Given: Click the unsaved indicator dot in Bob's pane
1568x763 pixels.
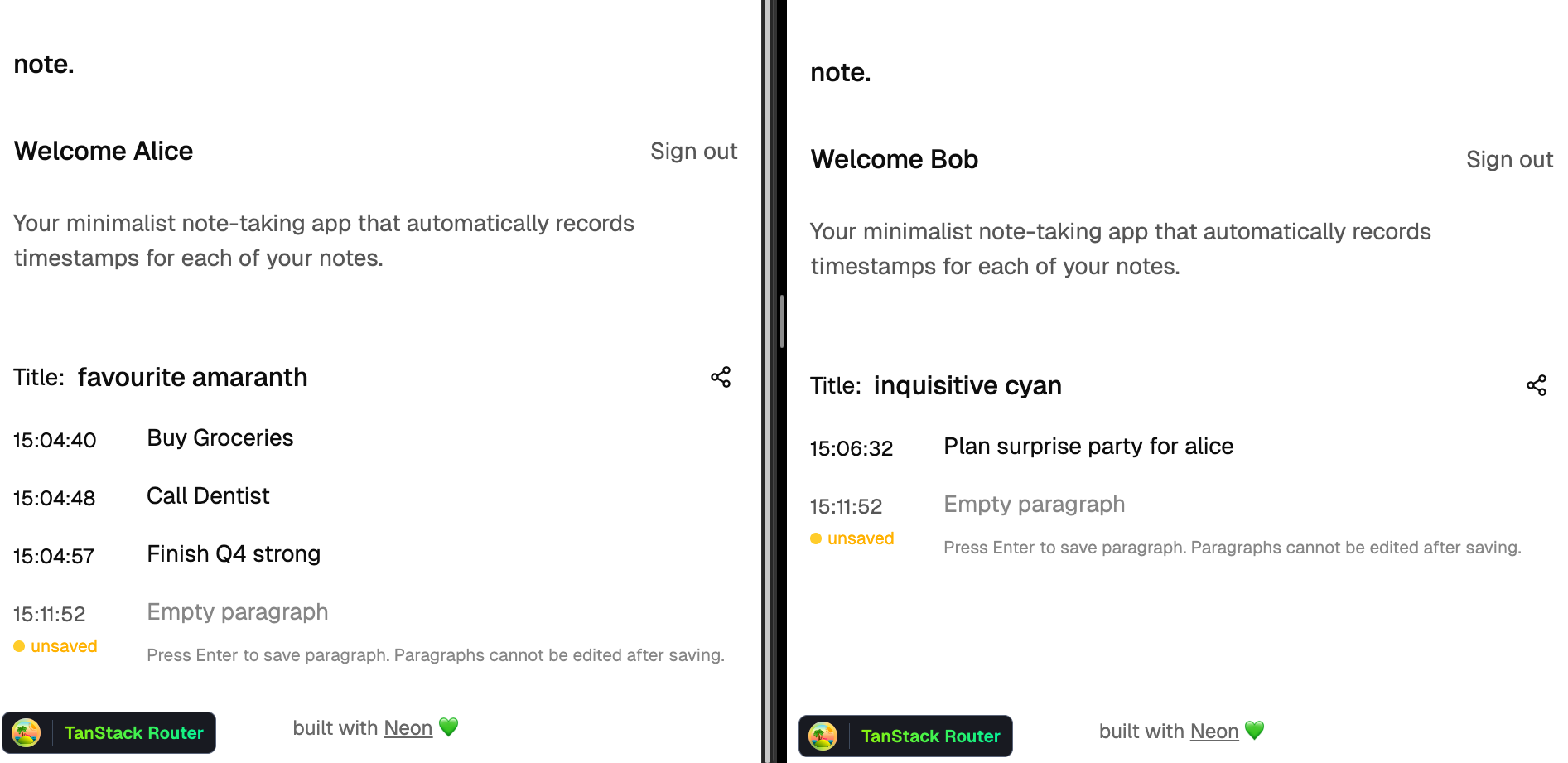Looking at the screenshot, I should click(x=816, y=538).
